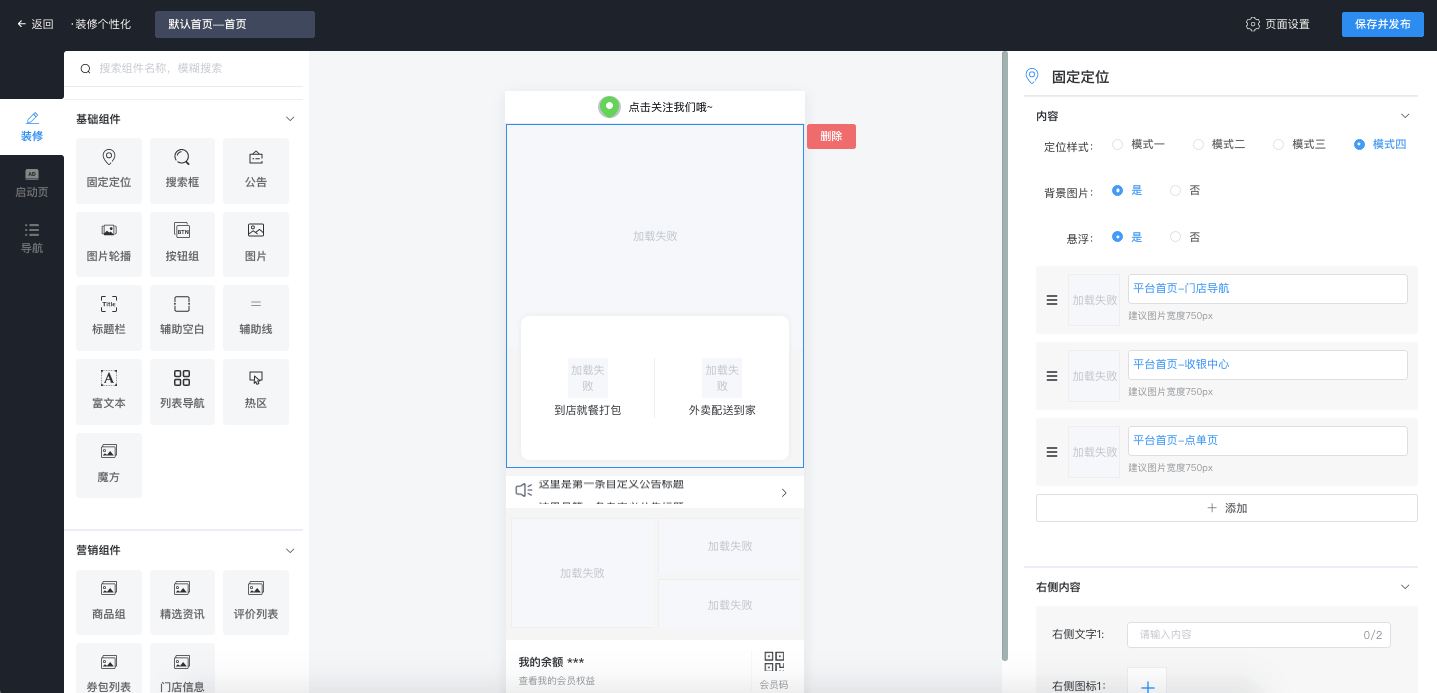Screen dimensions: 1437x693
Task: Click the 热区 hotspot component
Action: [x=256, y=390]
